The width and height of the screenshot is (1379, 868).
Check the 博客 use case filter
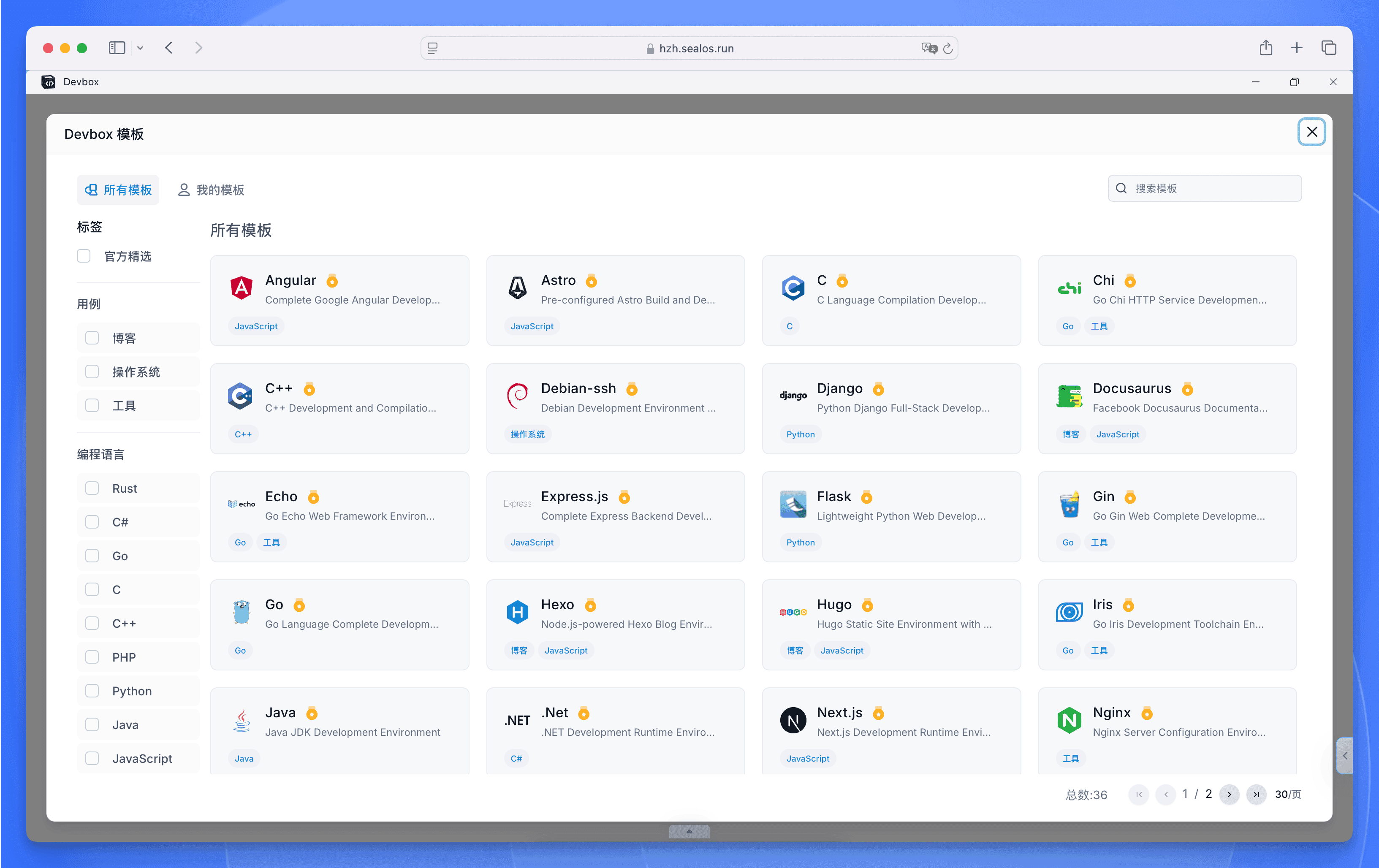[92, 338]
